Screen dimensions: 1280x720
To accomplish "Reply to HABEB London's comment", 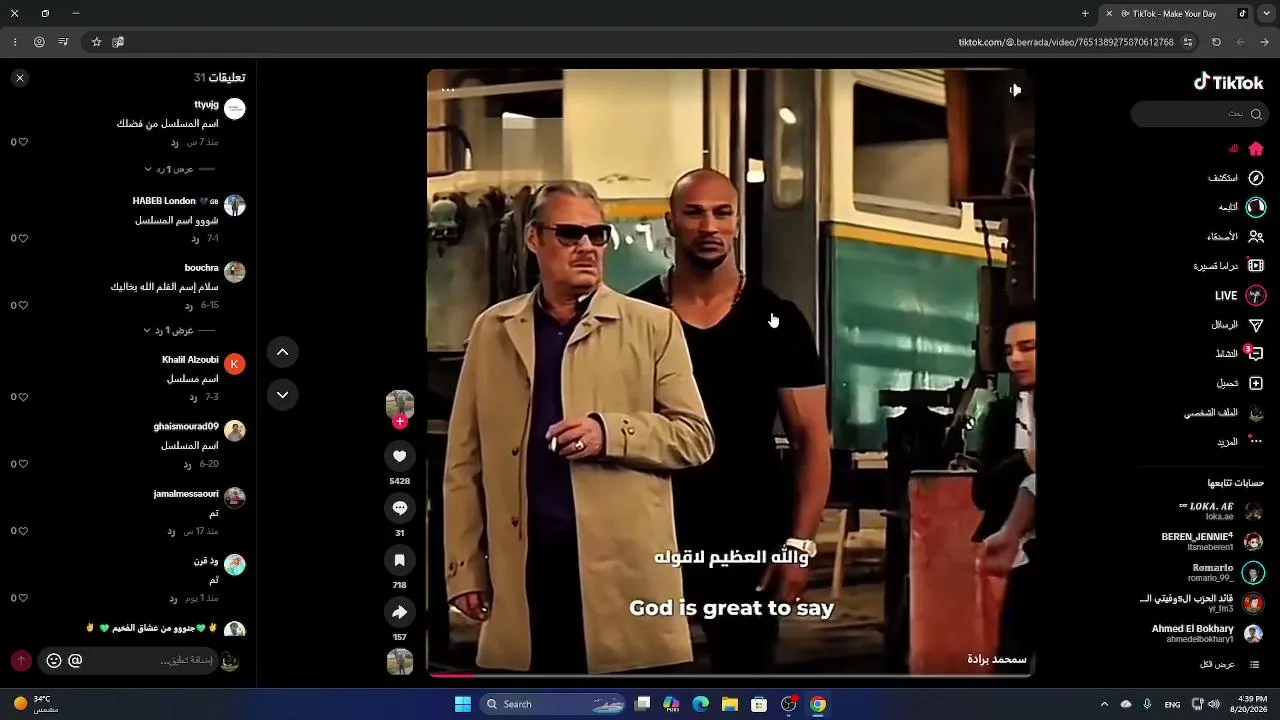I will pos(195,239).
